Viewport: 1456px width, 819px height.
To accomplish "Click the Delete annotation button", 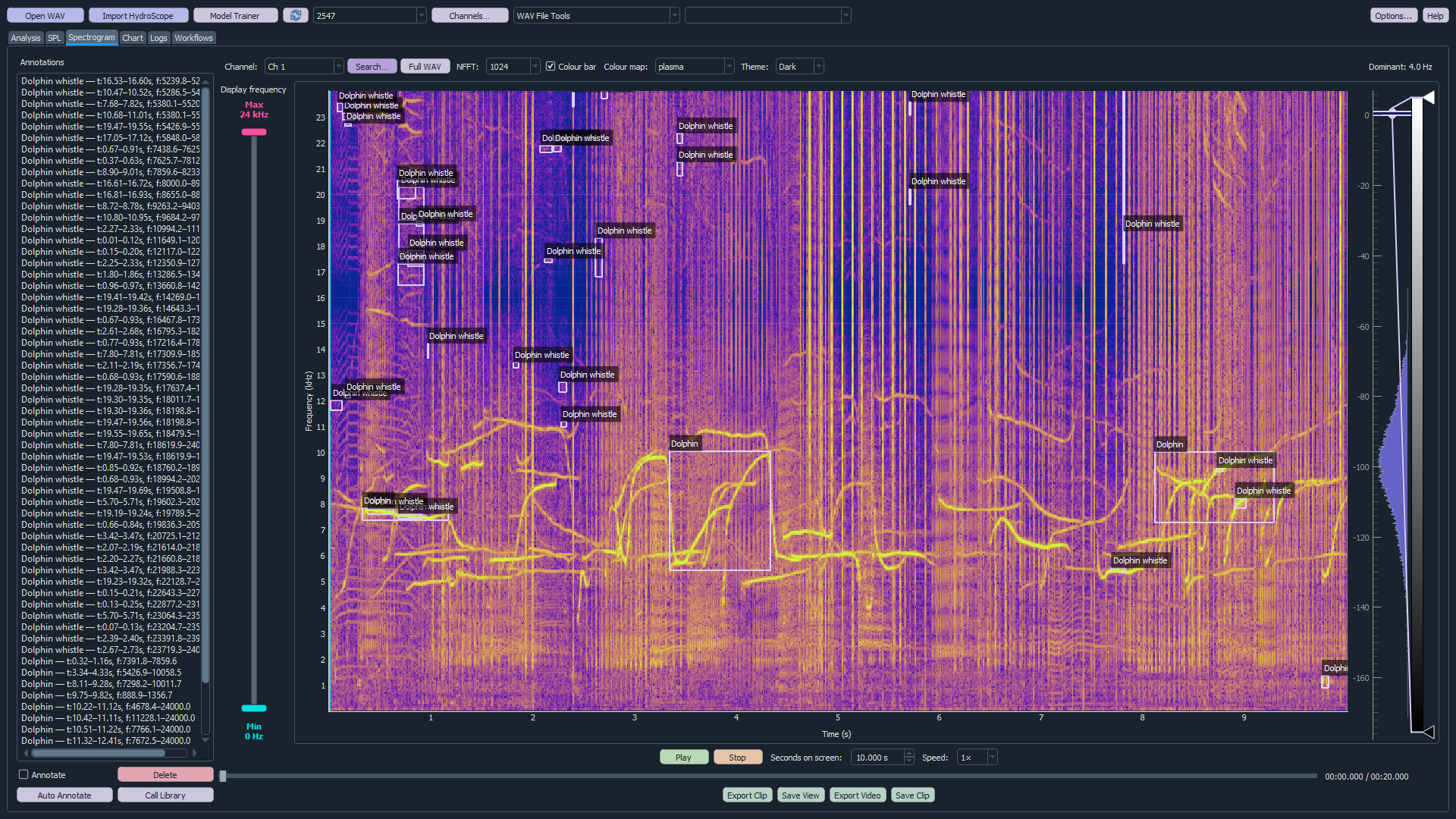I will pyautogui.click(x=165, y=774).
